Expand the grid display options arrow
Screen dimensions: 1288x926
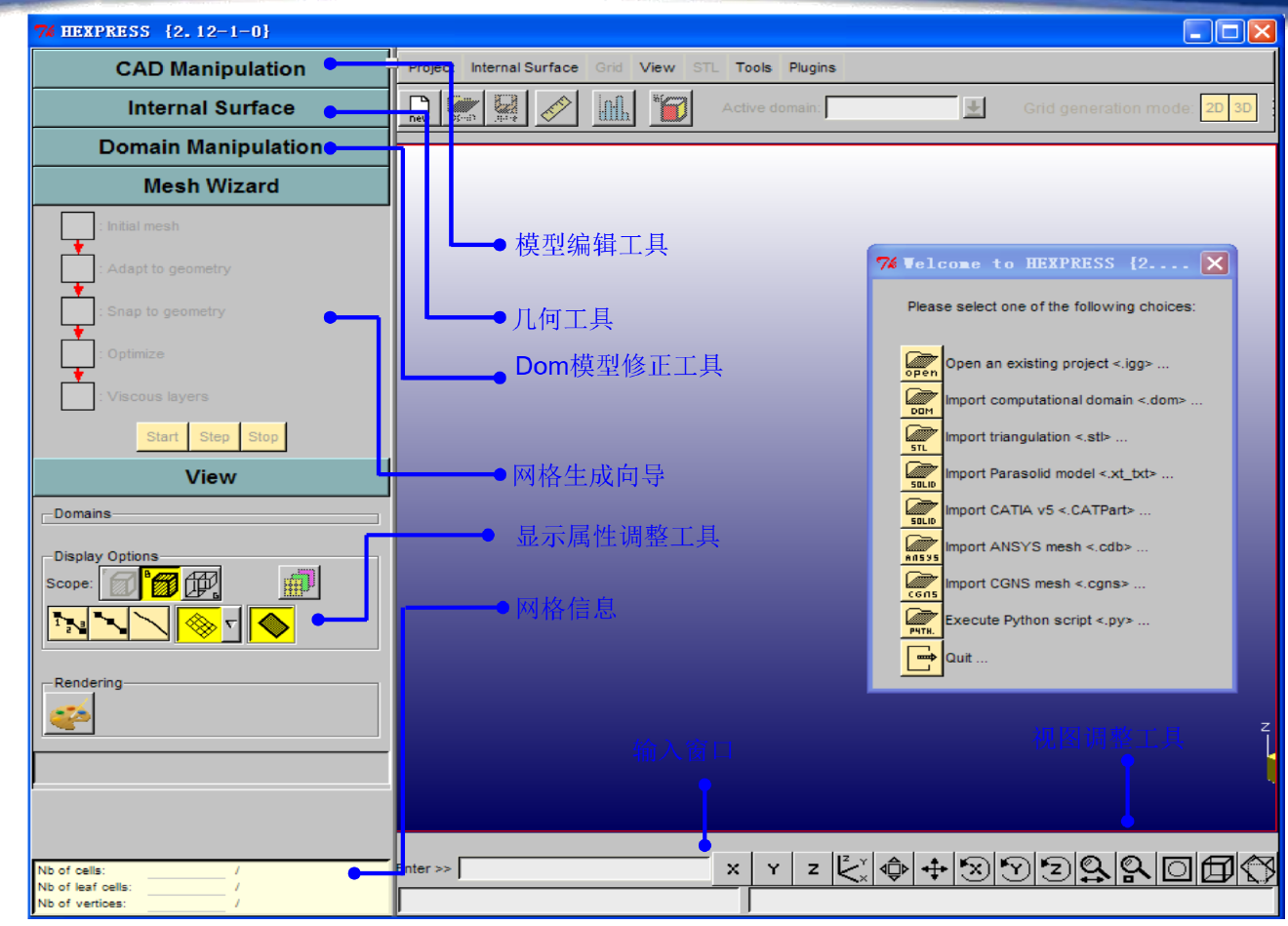coord(231,624)
